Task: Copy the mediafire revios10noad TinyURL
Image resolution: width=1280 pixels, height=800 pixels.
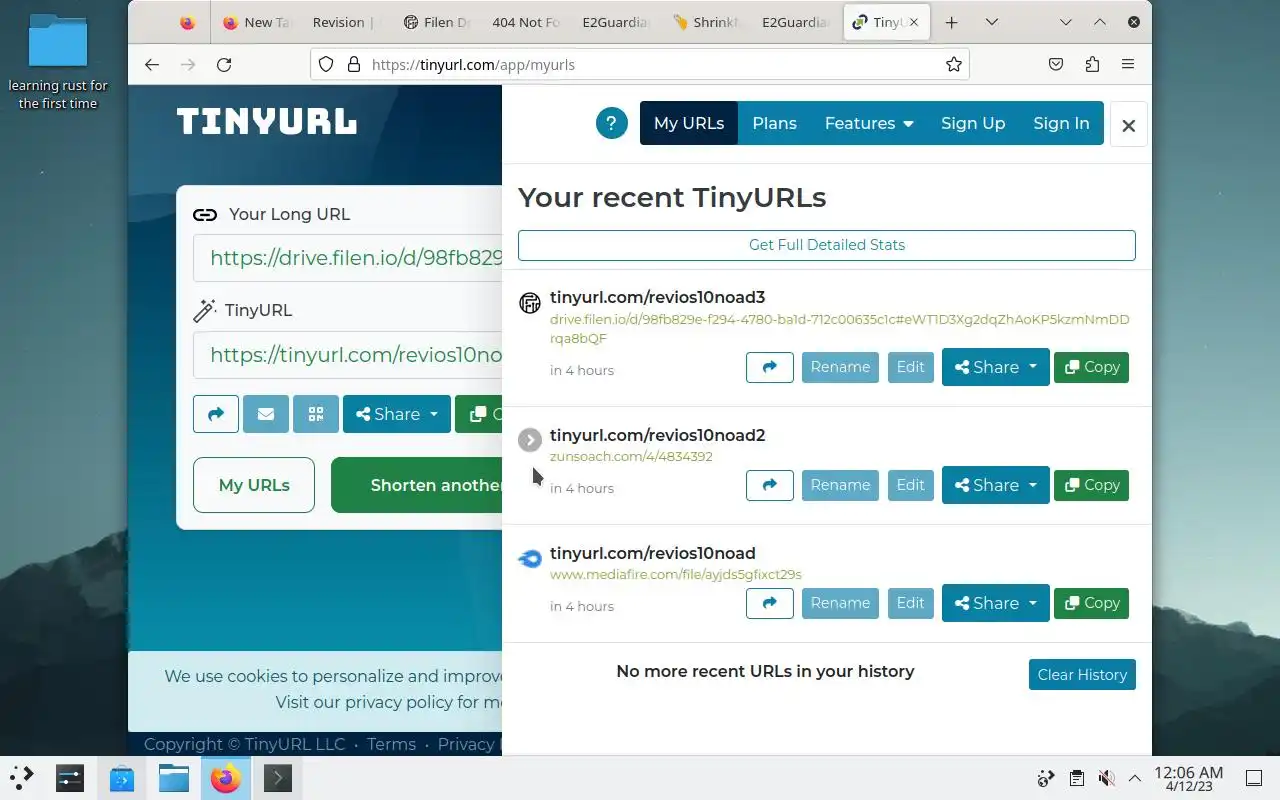Action: pos(1091,603)
